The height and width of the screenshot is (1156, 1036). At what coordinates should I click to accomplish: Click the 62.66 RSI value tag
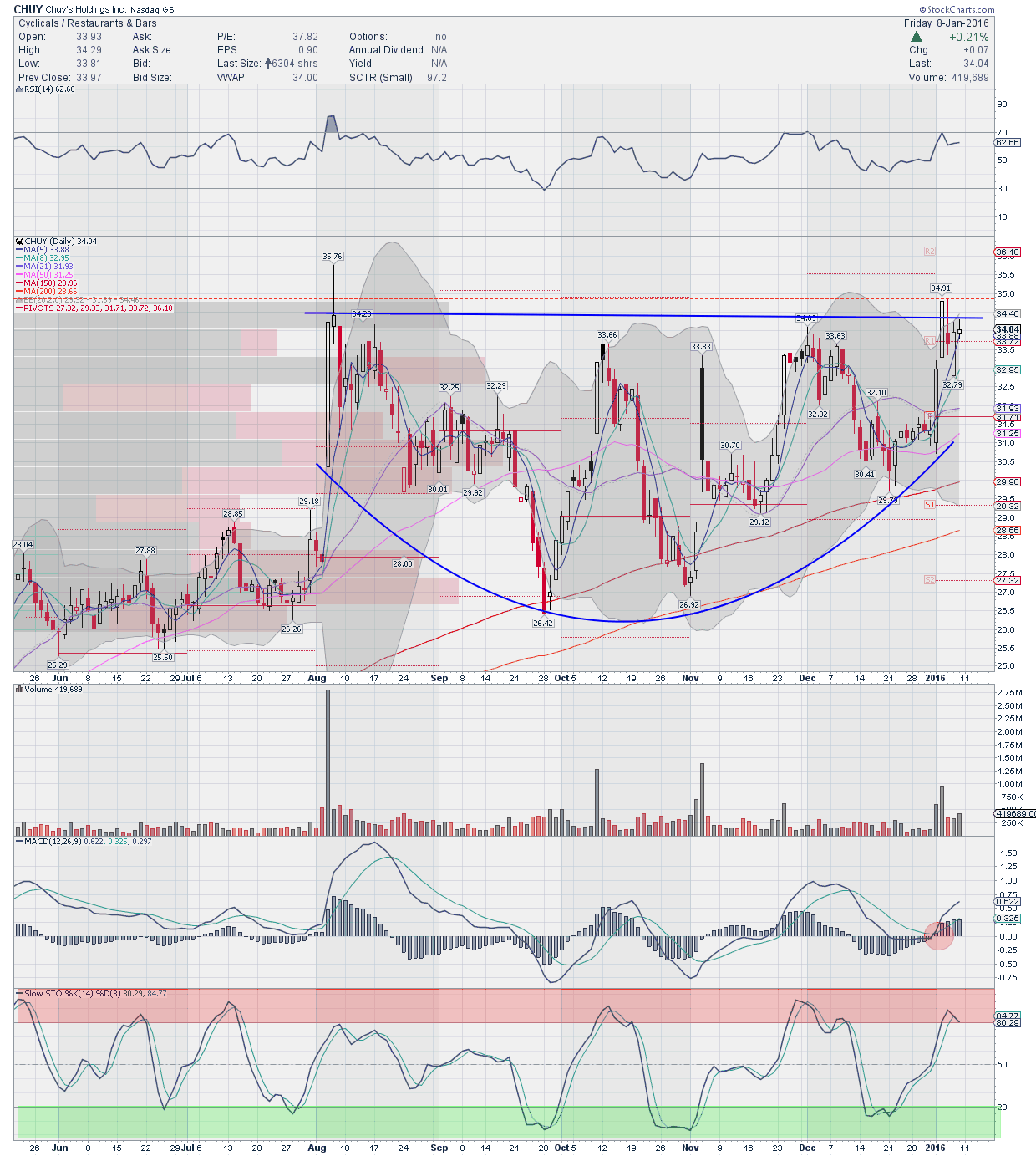[x=1008, y=142]
